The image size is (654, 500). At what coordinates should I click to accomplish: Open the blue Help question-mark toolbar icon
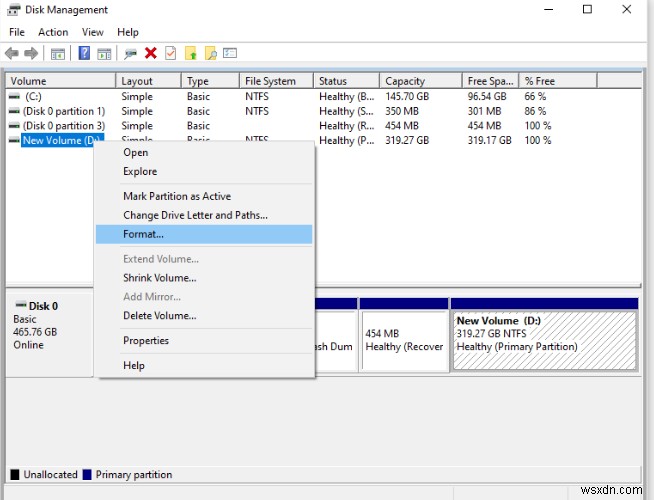(x=84, y=53)
